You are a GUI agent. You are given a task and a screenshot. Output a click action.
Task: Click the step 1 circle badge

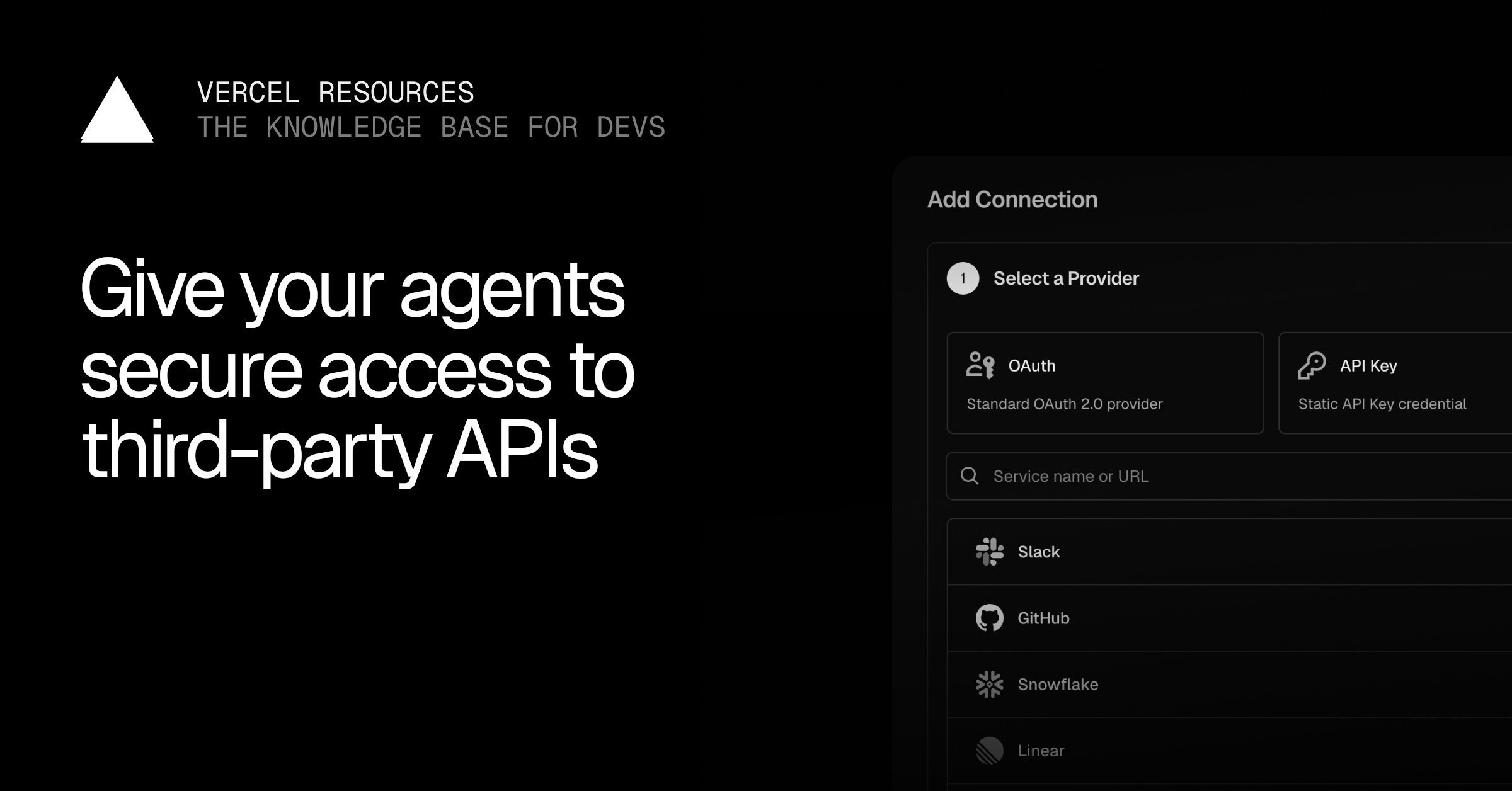pos(963,278)
